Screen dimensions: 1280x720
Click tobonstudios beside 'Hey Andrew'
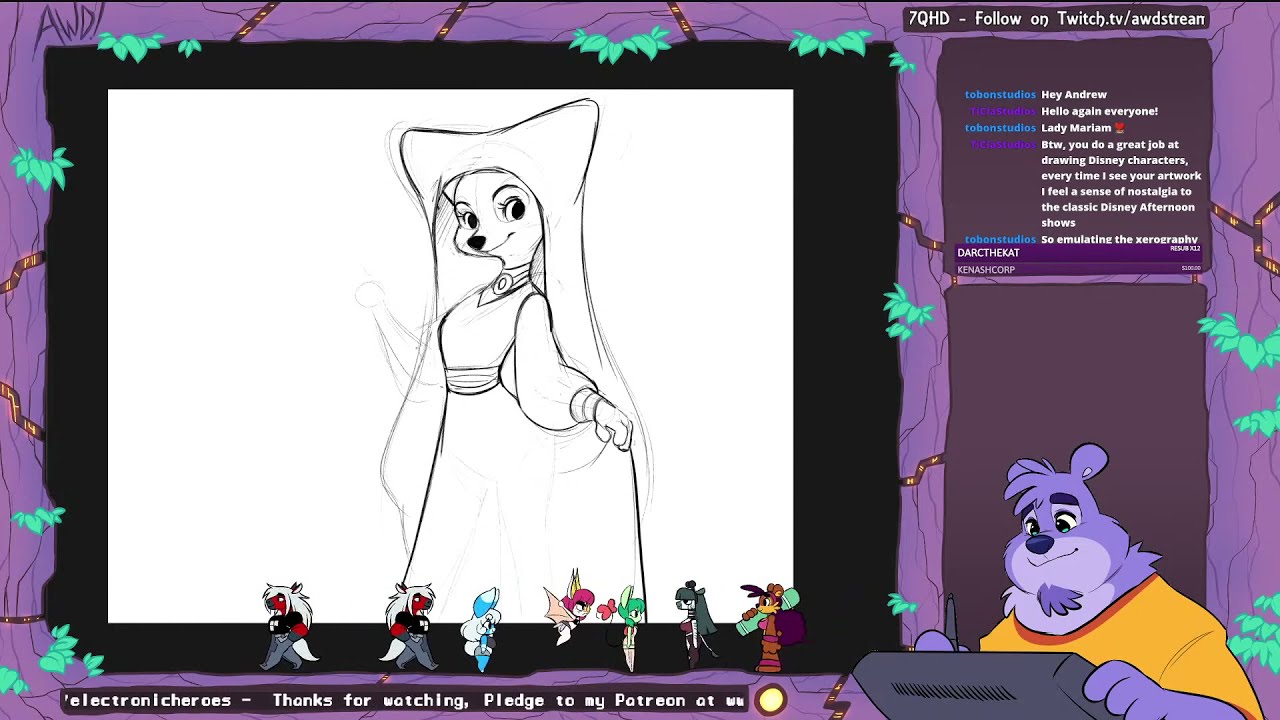tap(1000, 94)
